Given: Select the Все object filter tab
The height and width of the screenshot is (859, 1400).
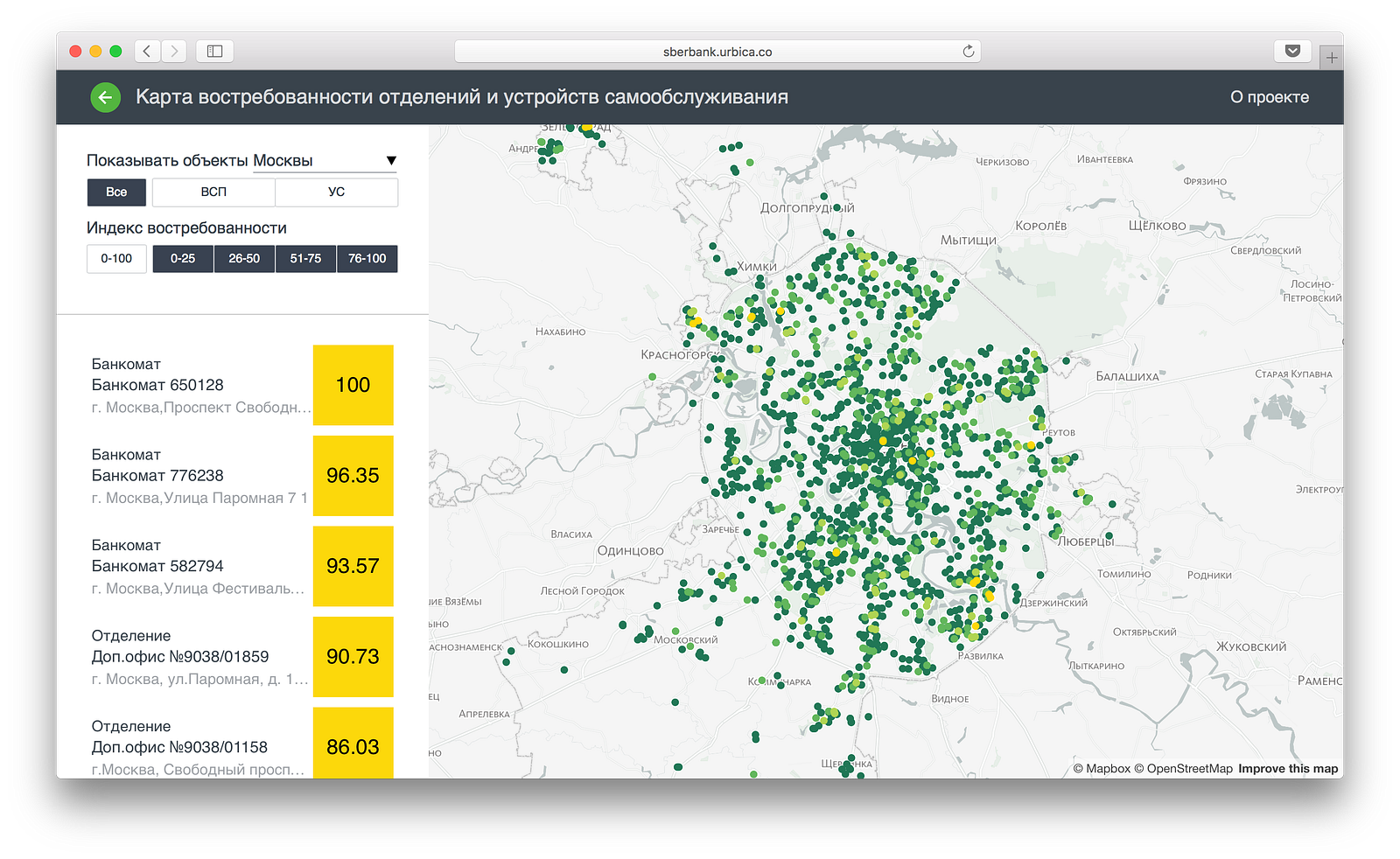Looking at the screenshot, I should pyautogui.click(x=116, y=192).
